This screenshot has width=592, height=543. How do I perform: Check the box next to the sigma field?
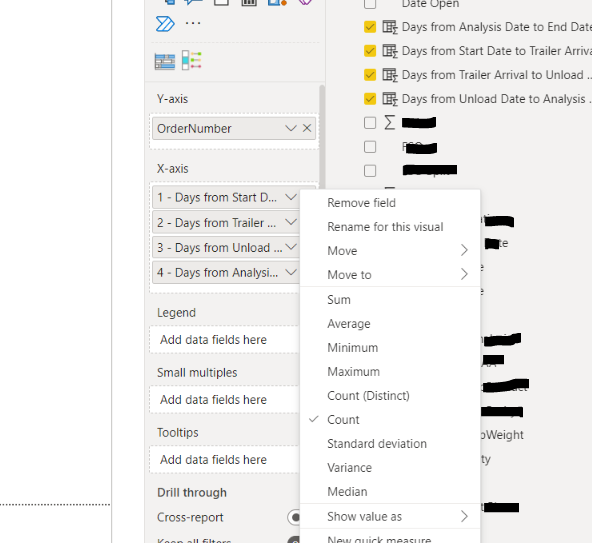pyautogui.click(x=370, y=123)
